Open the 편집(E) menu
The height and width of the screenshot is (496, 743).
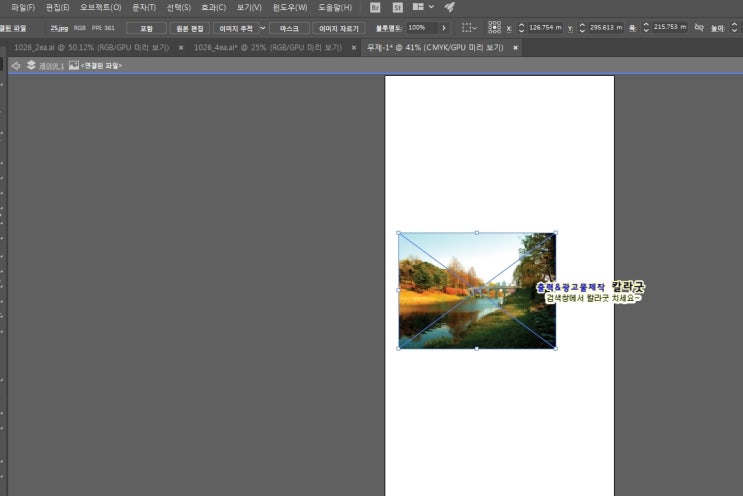[x=57, y=8]
